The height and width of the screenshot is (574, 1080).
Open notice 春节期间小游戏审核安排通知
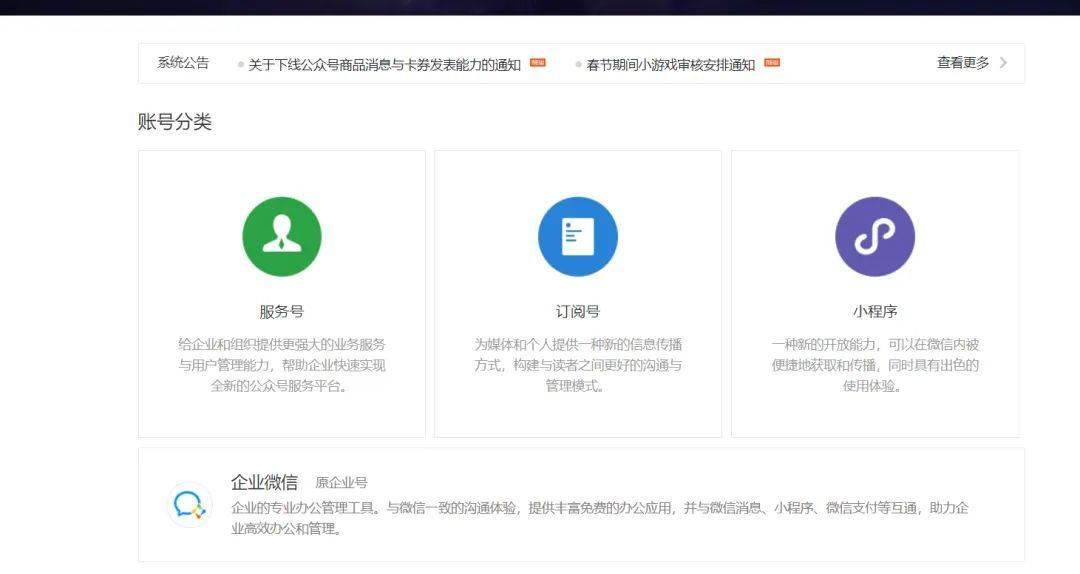click(x=671, y=65)
